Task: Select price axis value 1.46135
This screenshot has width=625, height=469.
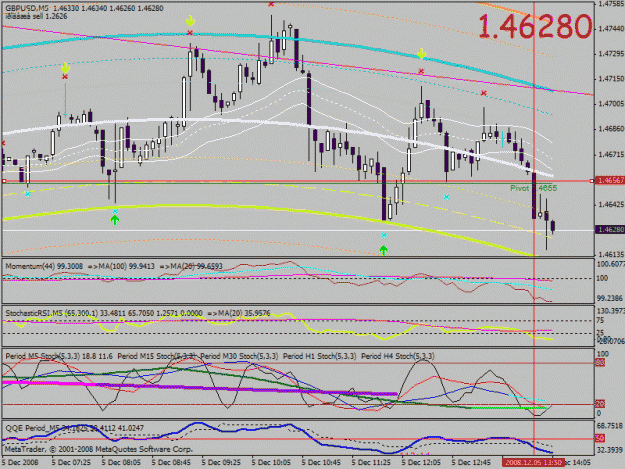Action: [x=611, y=254]
